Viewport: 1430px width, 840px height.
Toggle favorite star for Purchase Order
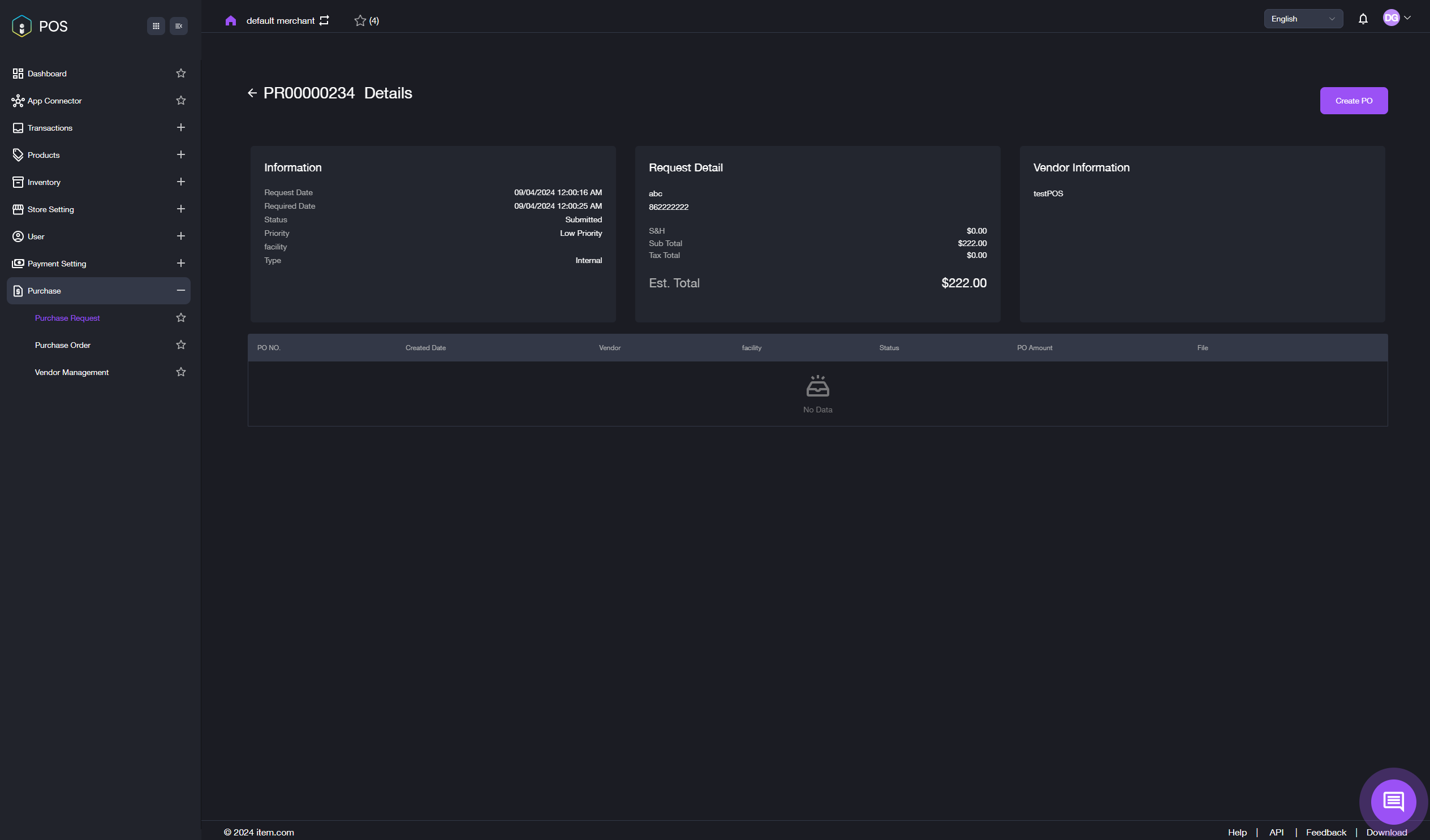coord(181,345)
